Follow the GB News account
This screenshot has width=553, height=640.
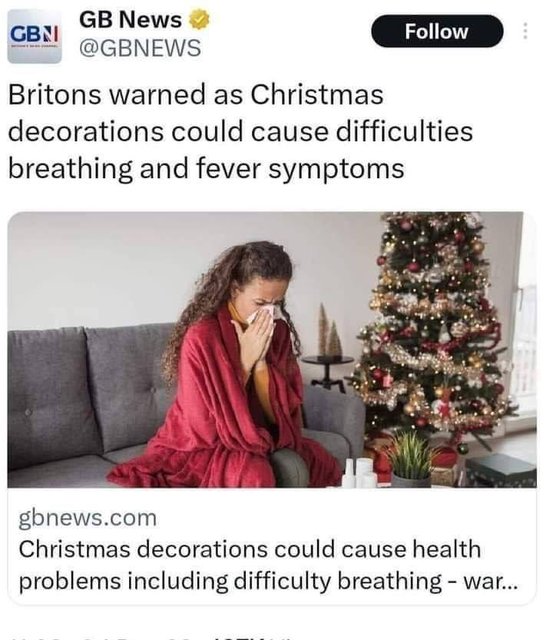point(437,31)
